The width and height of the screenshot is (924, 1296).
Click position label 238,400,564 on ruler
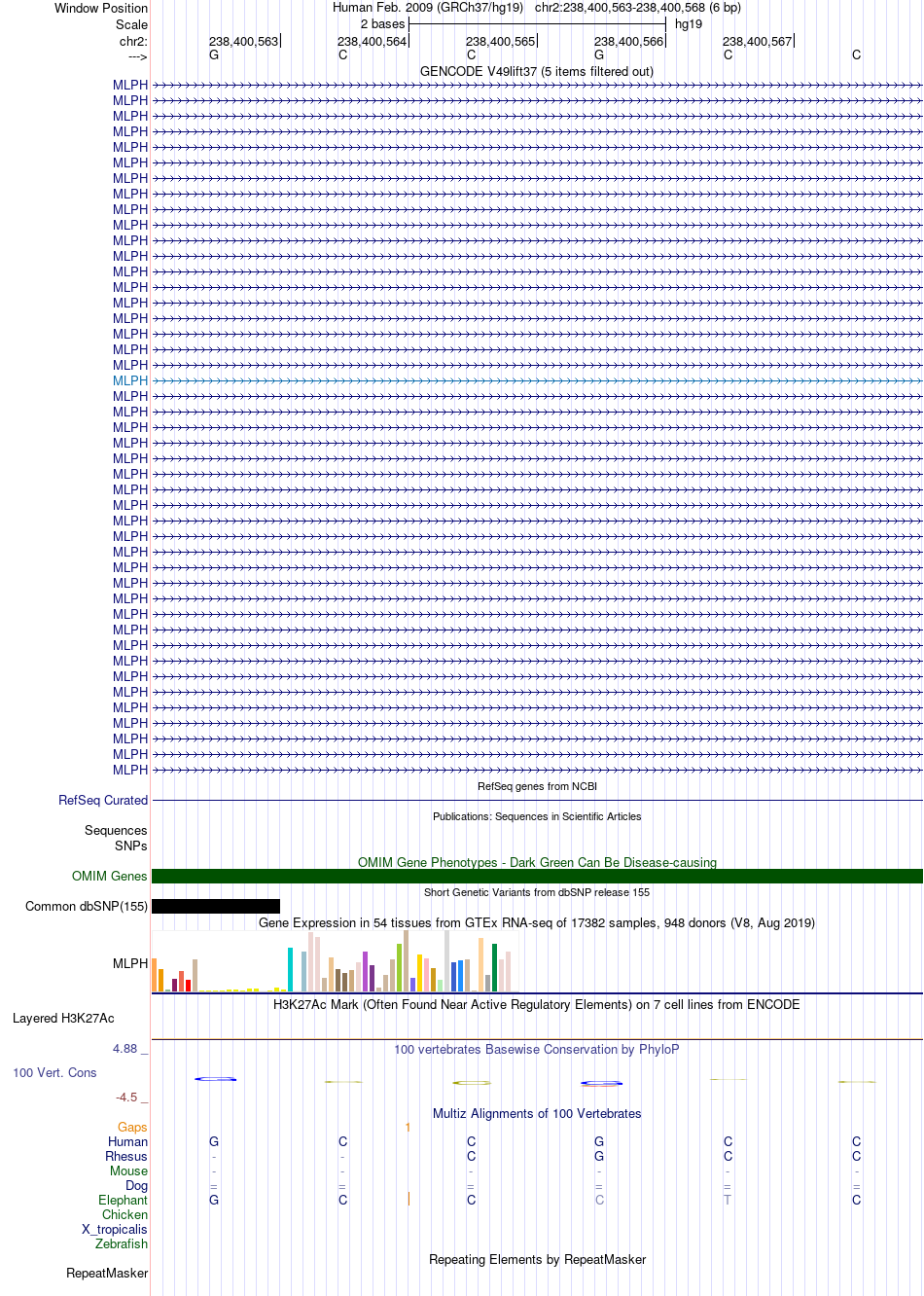click(372, 41)
